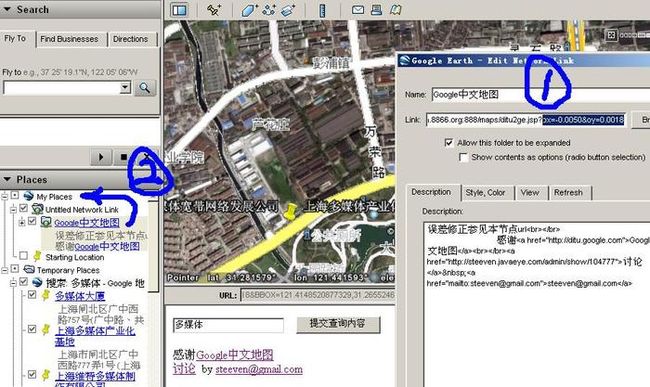The width and height of the screenshot is (650, 387).
Task: Click the URL field below the map
Action: tap(318, 295)
